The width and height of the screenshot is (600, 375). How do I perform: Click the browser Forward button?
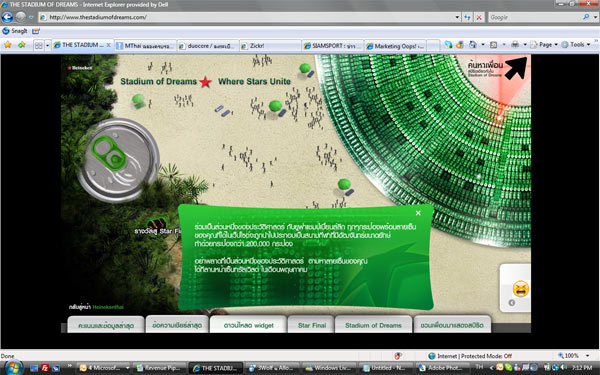[21, 17]
